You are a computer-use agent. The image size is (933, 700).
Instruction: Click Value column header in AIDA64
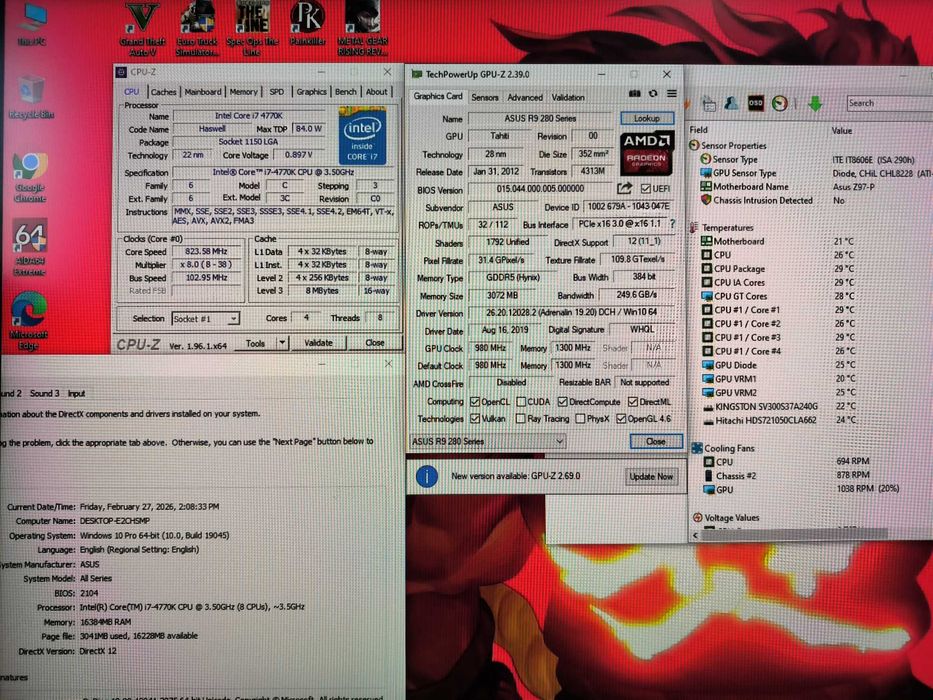tap(842, 130)
